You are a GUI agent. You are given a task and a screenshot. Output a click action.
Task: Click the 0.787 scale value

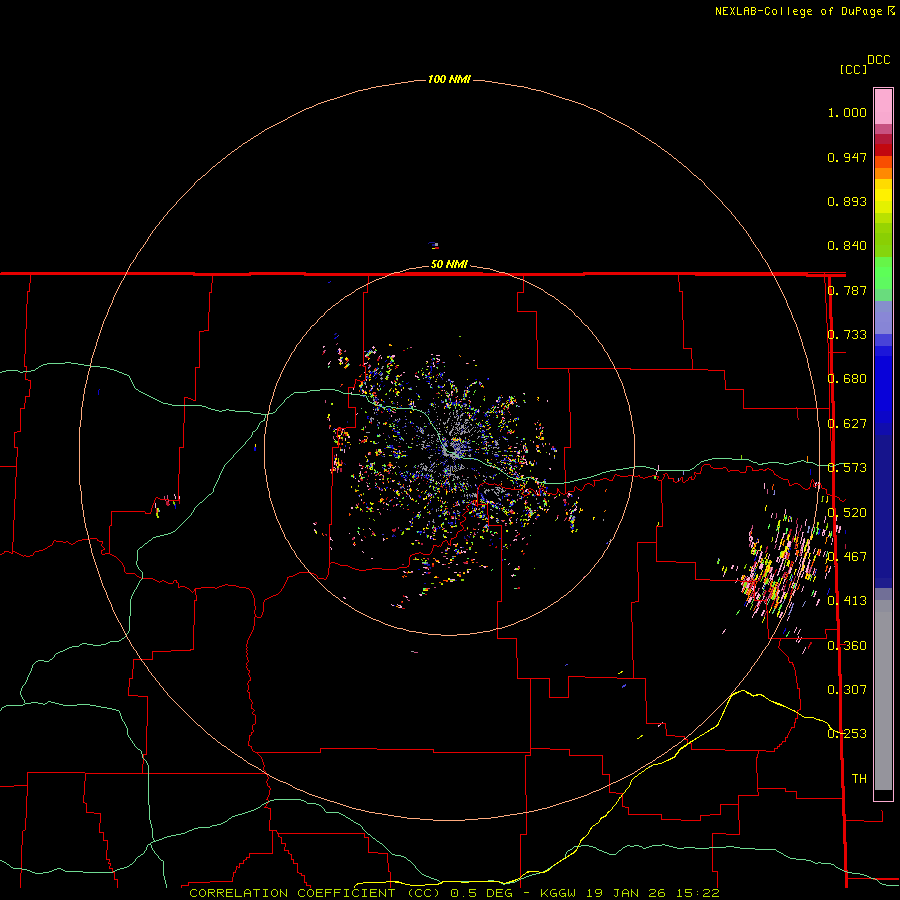pos(847,290)
